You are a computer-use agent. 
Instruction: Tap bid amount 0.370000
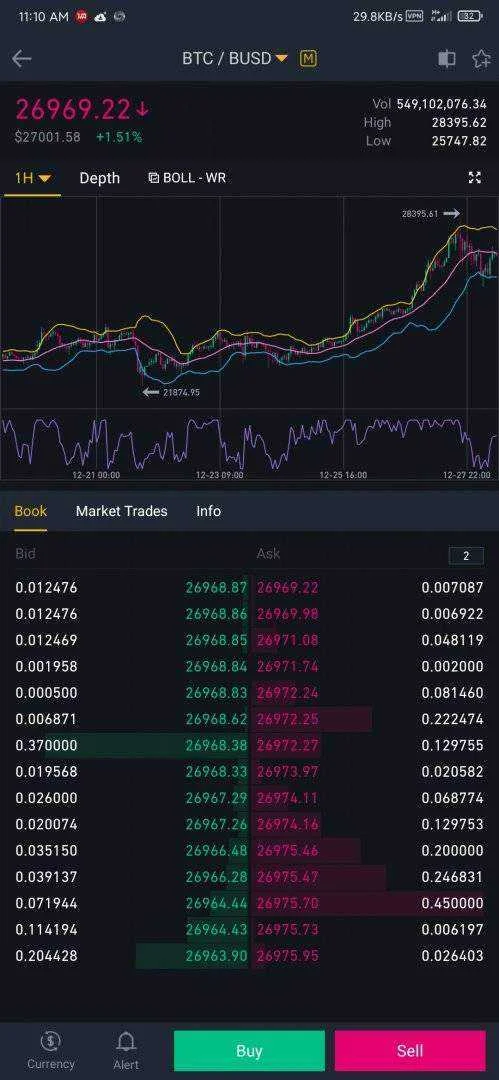(x=46, y=745)
